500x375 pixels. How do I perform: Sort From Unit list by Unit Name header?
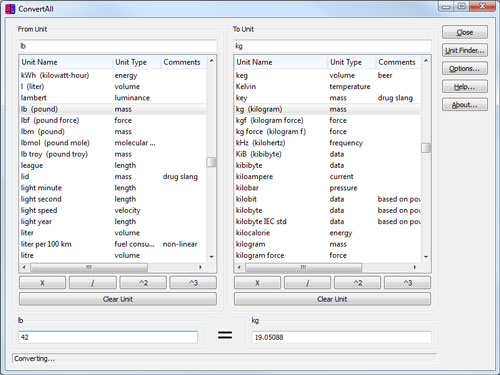click(66, 62)
